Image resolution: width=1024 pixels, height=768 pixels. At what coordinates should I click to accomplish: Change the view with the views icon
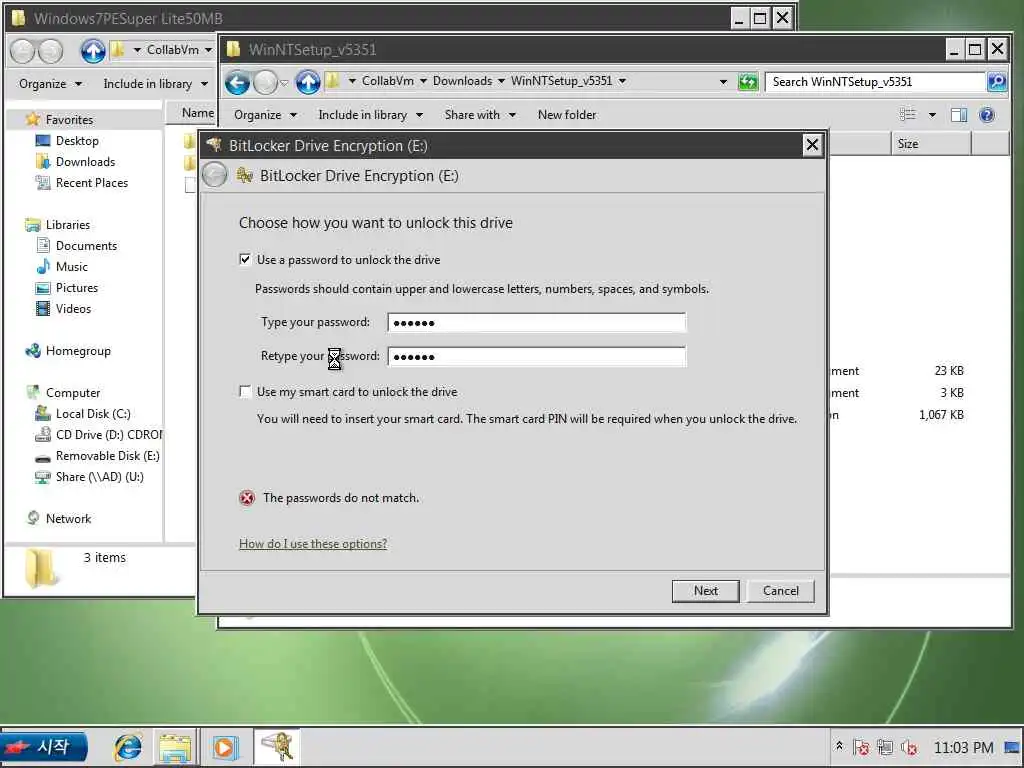[908, 115]
